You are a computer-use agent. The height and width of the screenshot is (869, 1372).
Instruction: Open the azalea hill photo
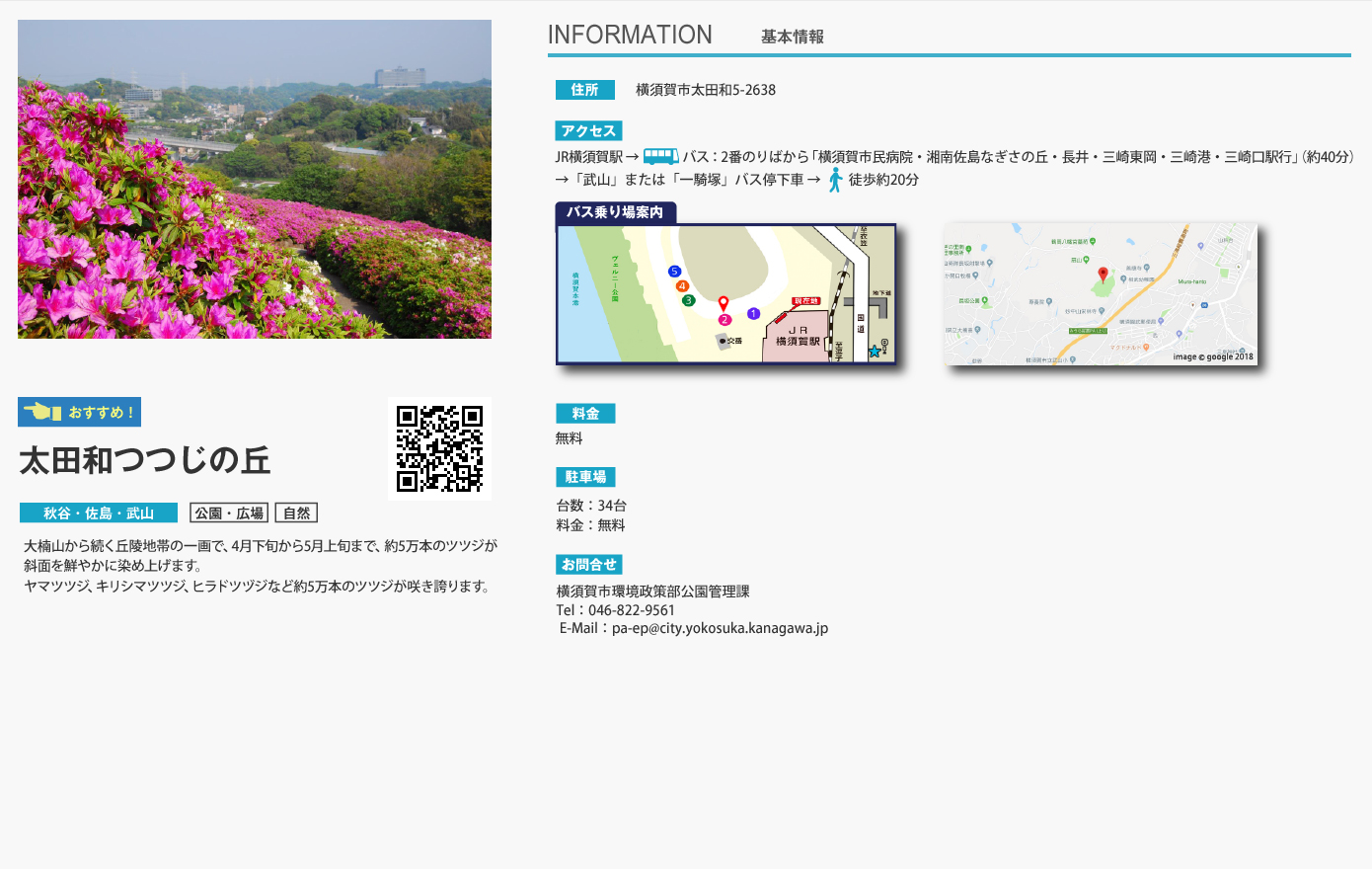pyautogui.click(x=255, y=180)
